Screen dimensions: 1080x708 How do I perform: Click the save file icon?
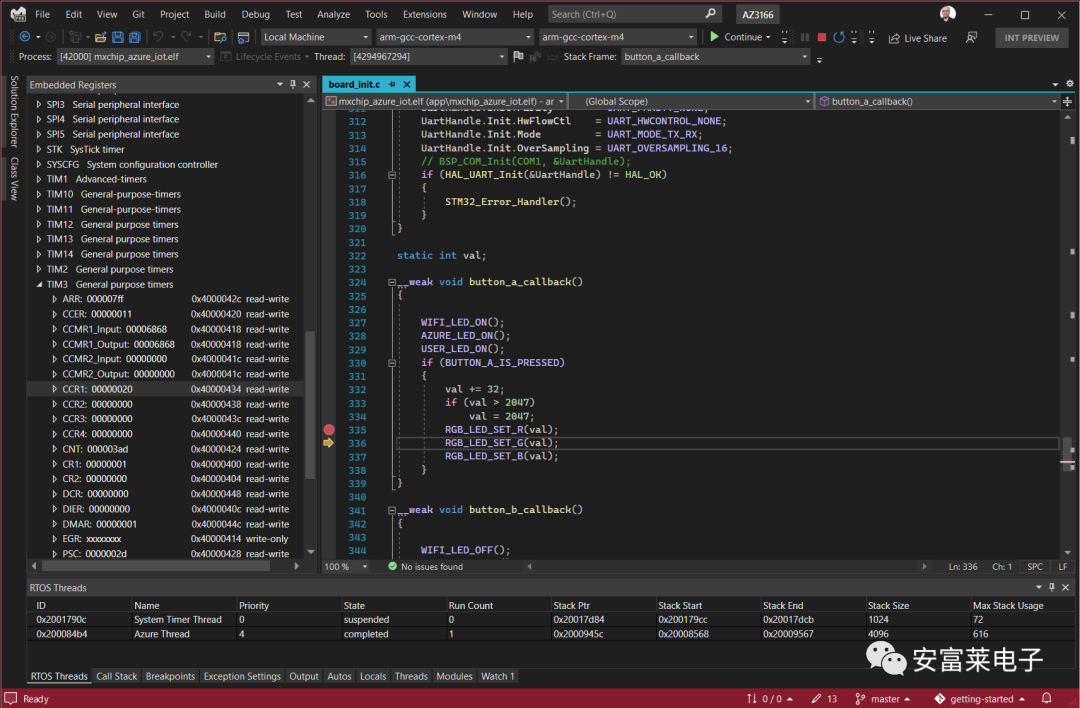[x=118, y=37]
